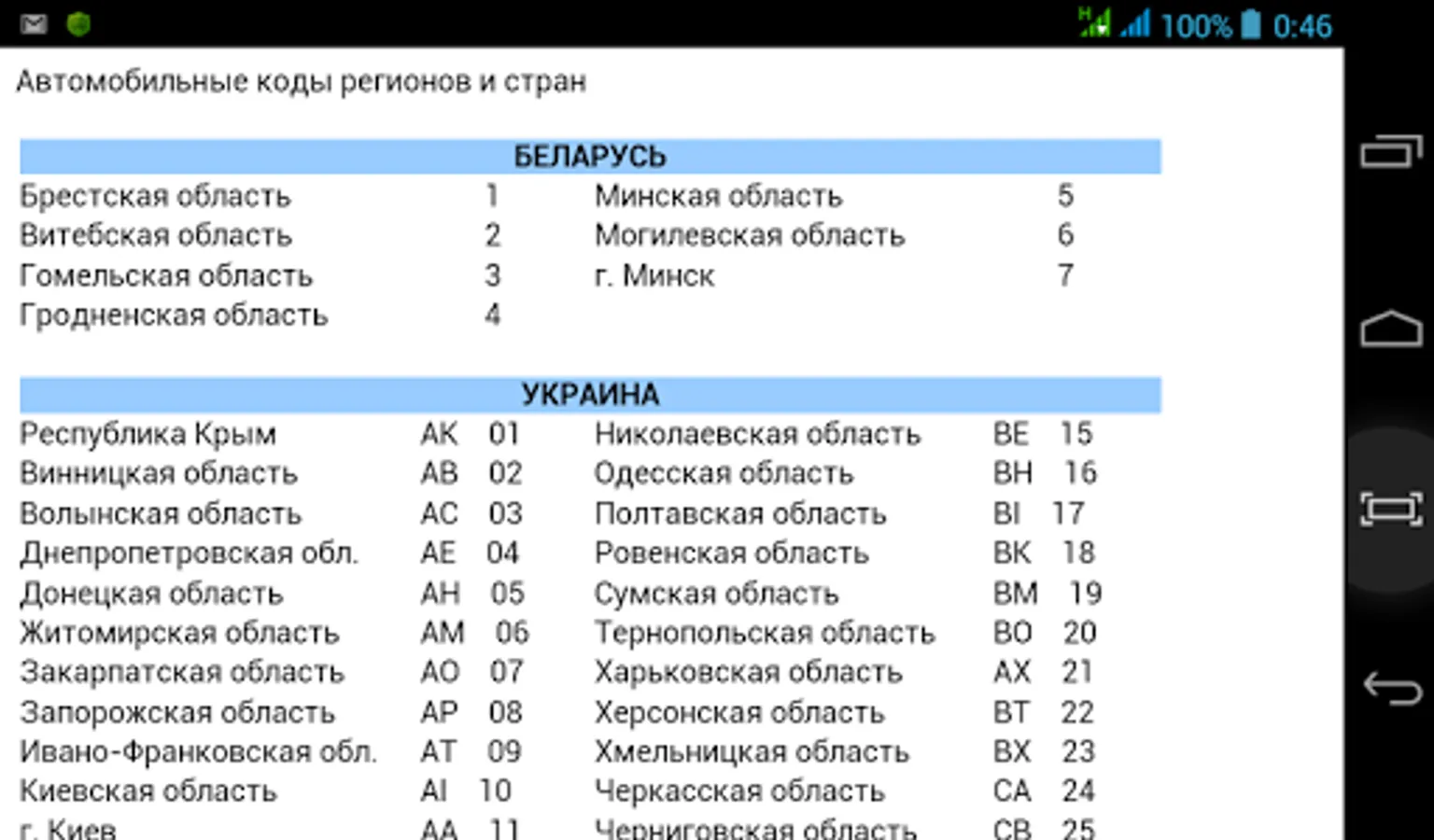1434x840 pixels.
Task: Tap the home navigation icon
Action: (1391, 328)
